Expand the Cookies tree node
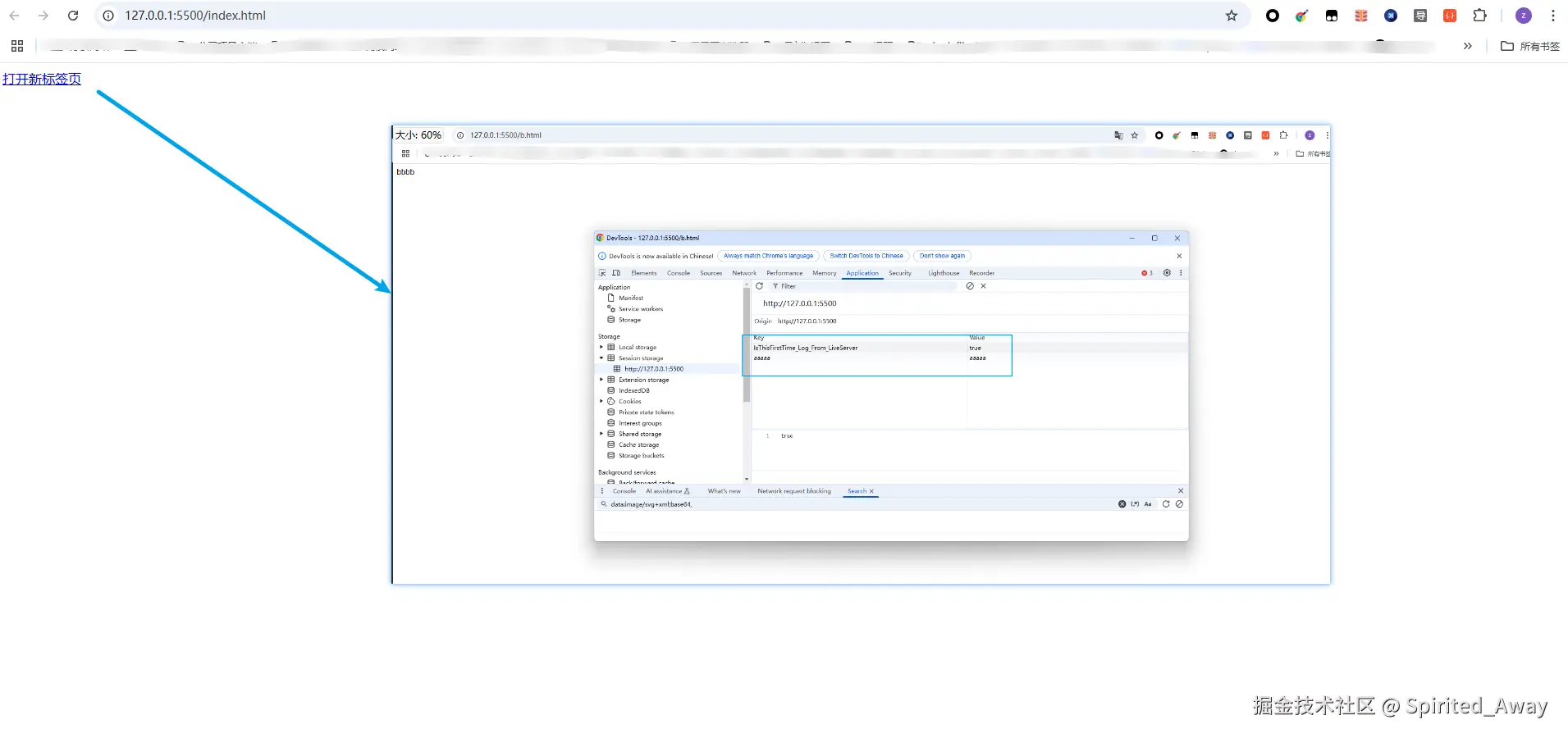The width and height of the screenshot is (1568, 738). coord(601,402)
